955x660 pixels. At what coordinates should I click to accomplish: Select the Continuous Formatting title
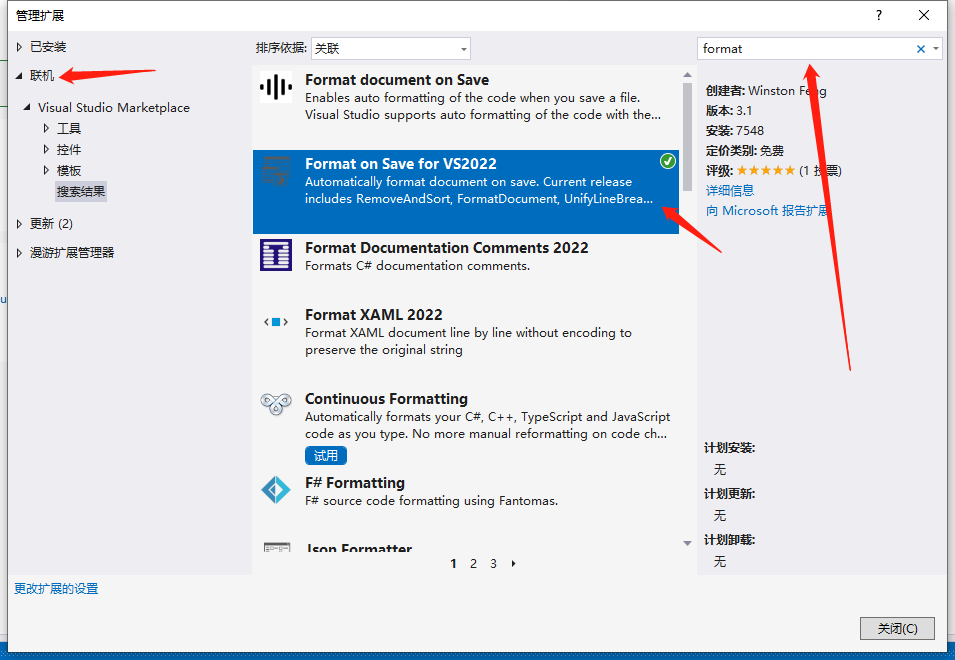tap(386, 399)
